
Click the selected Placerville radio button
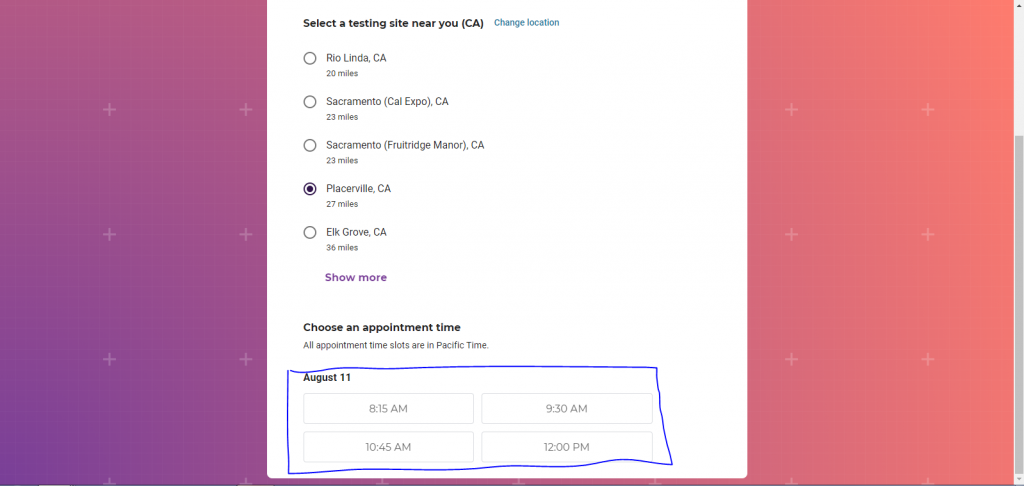(310, 189)
